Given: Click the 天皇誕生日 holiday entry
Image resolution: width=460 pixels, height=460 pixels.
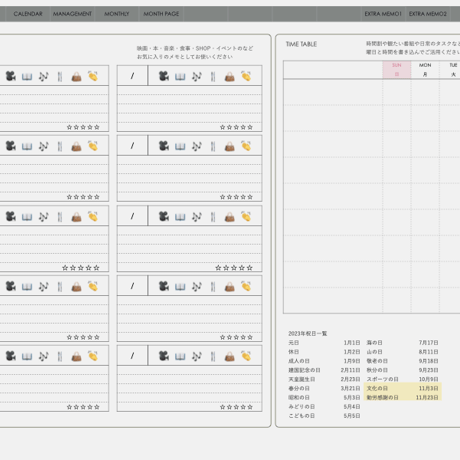Looking at the screenshot, I should 302,379.
